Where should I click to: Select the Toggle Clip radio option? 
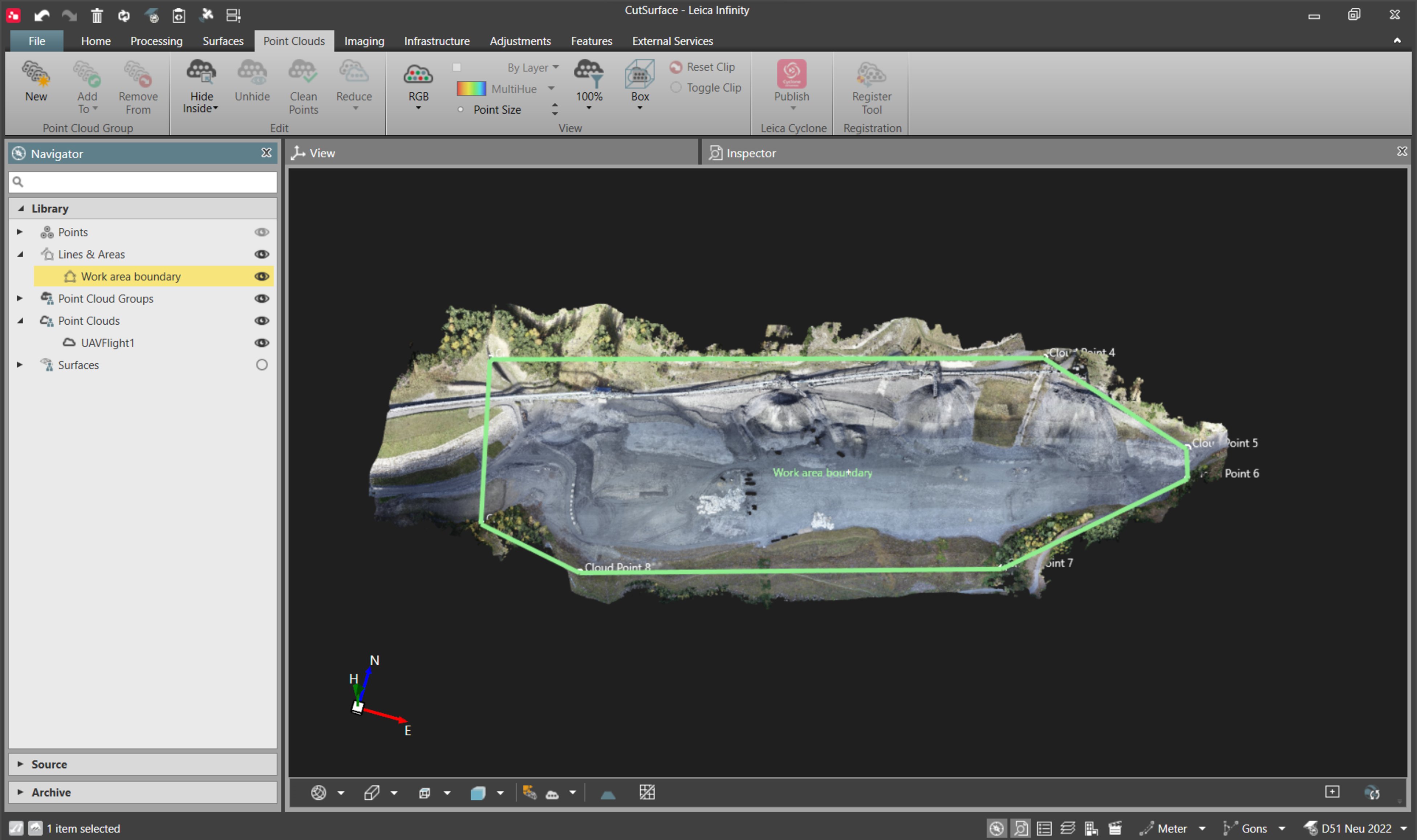(676, 88)
